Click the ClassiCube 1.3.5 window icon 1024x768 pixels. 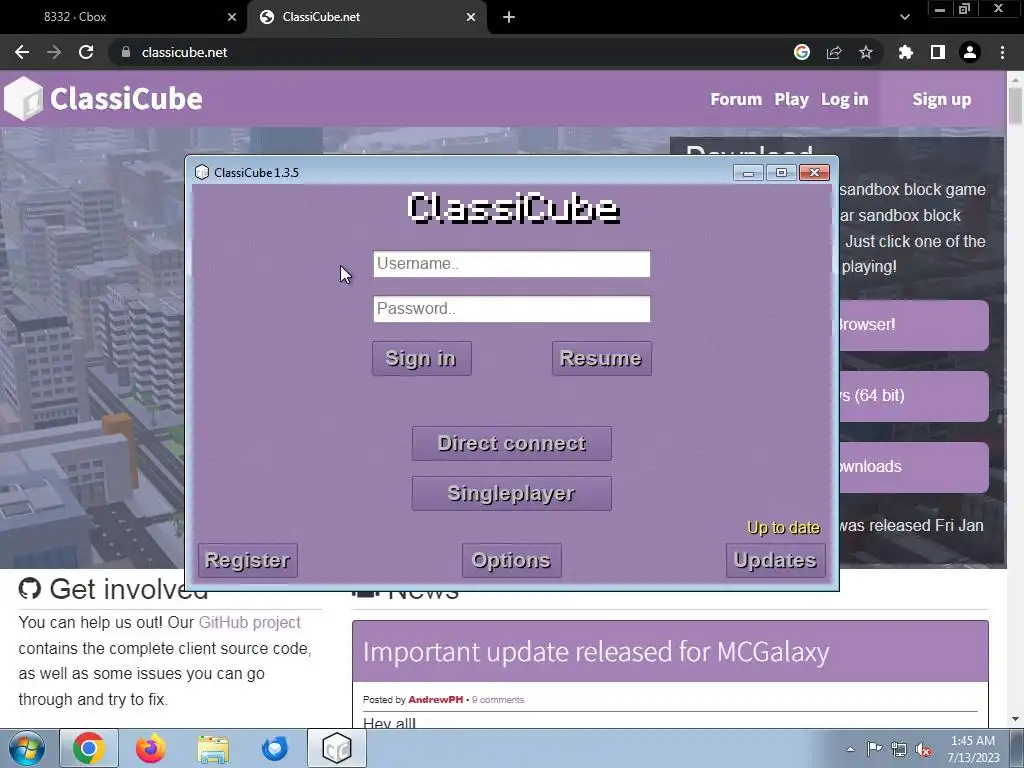202,172
